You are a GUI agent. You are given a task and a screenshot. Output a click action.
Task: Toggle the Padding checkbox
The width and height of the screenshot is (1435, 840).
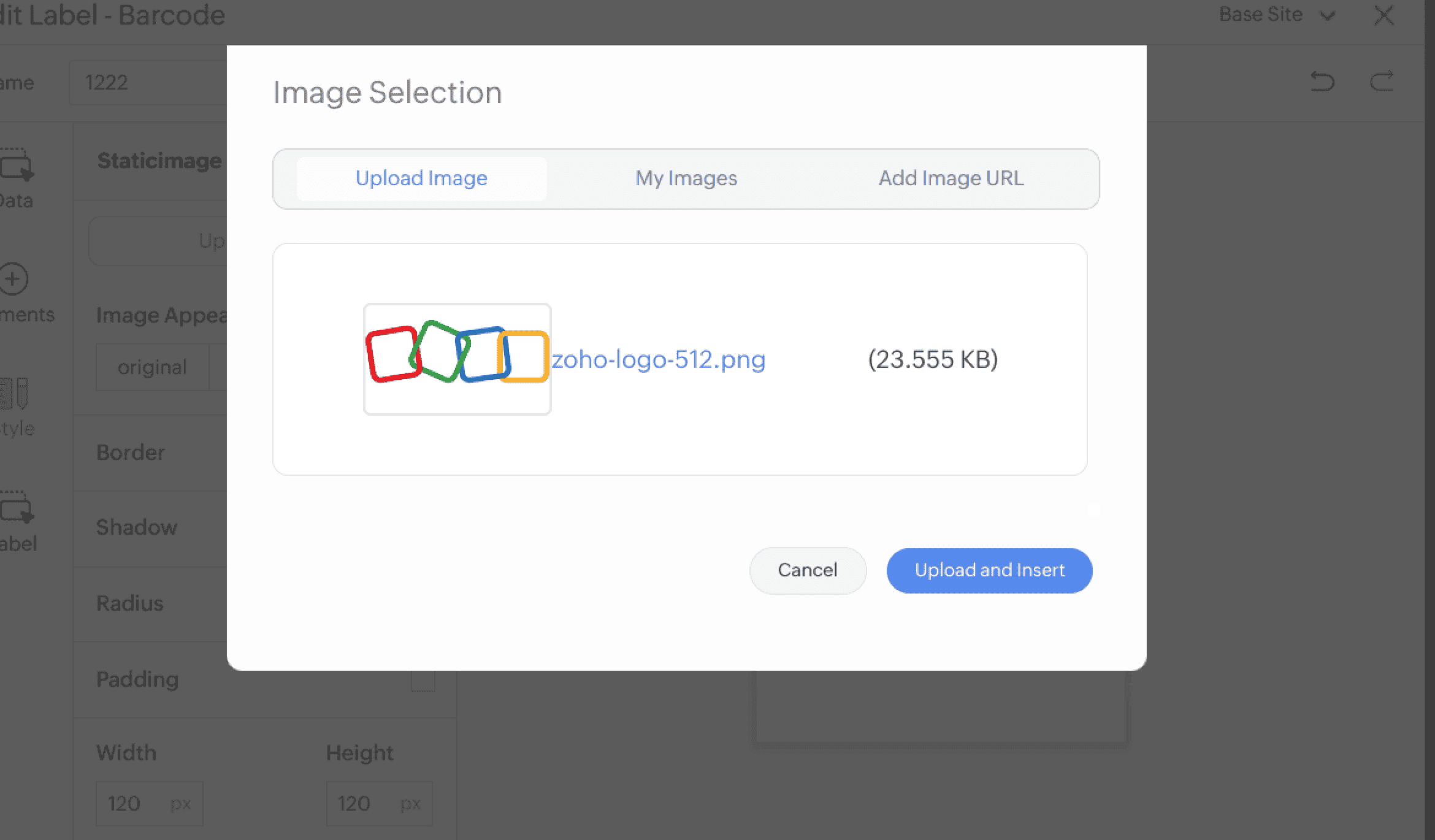tap(423, 680)
